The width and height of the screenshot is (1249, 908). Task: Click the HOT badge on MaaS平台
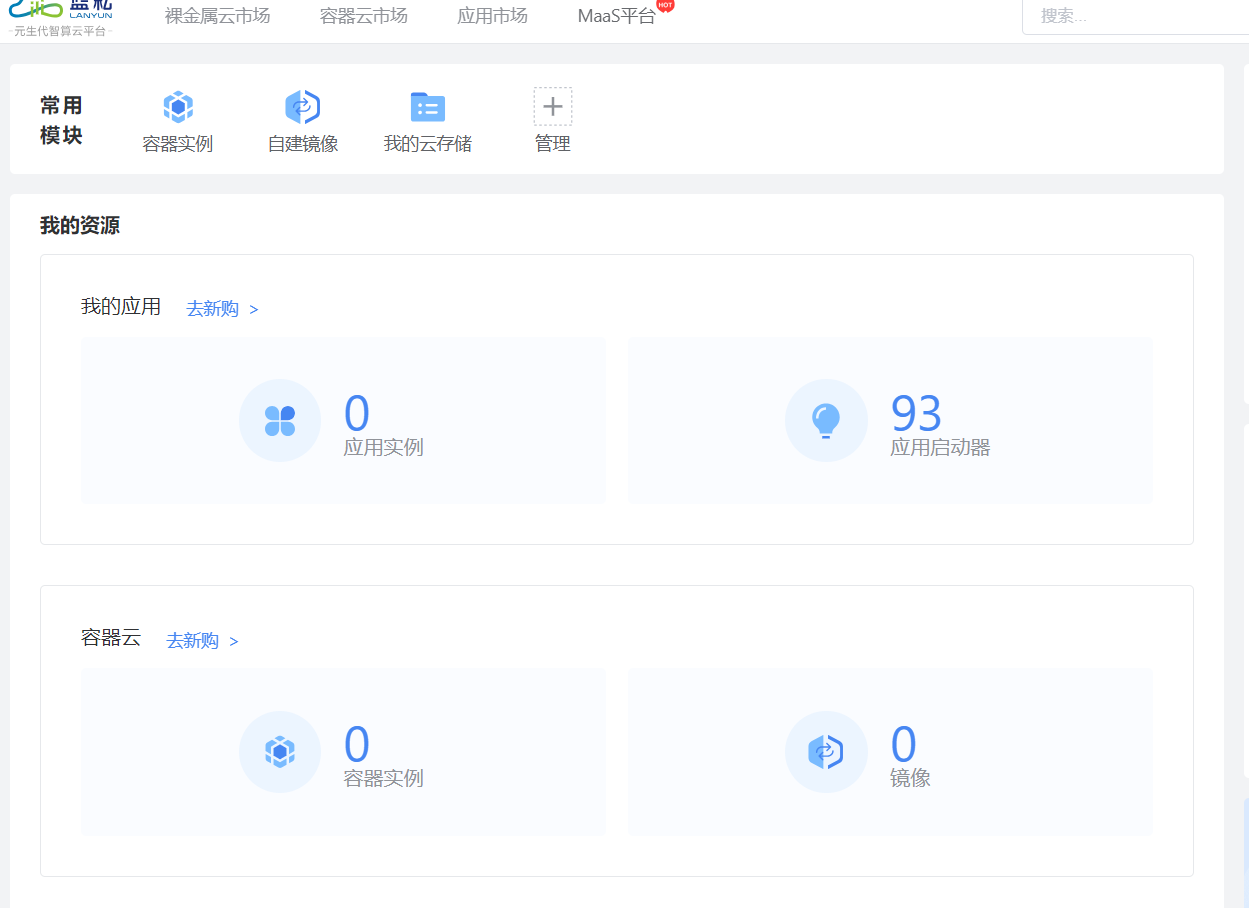click(x=665, y=5)
